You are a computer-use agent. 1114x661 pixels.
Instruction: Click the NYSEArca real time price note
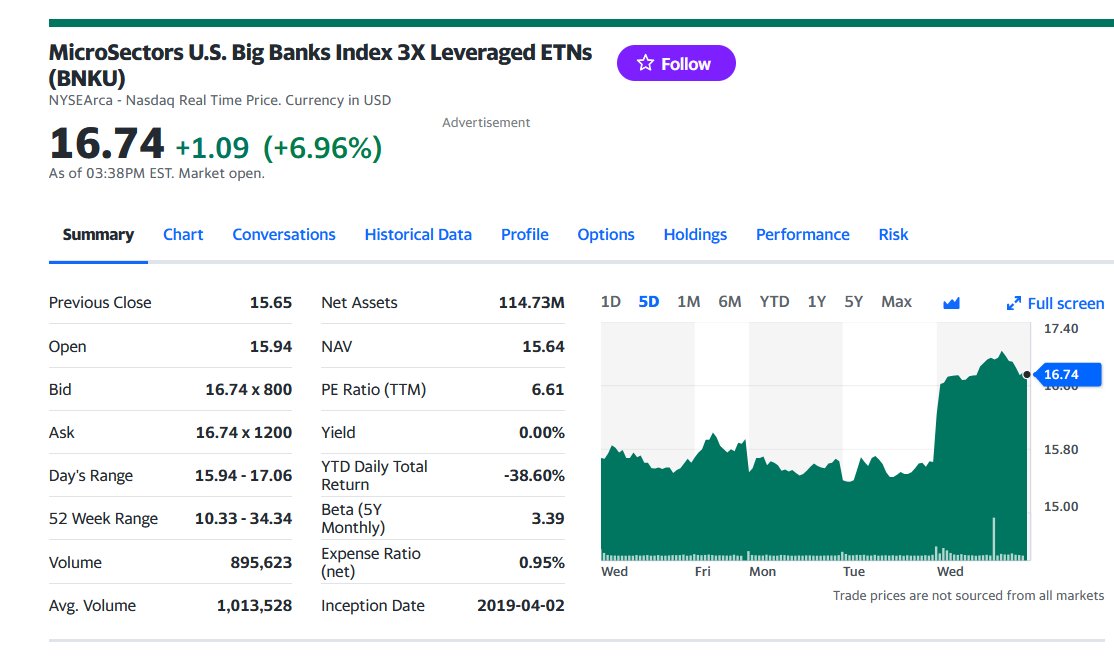point(220,100)
